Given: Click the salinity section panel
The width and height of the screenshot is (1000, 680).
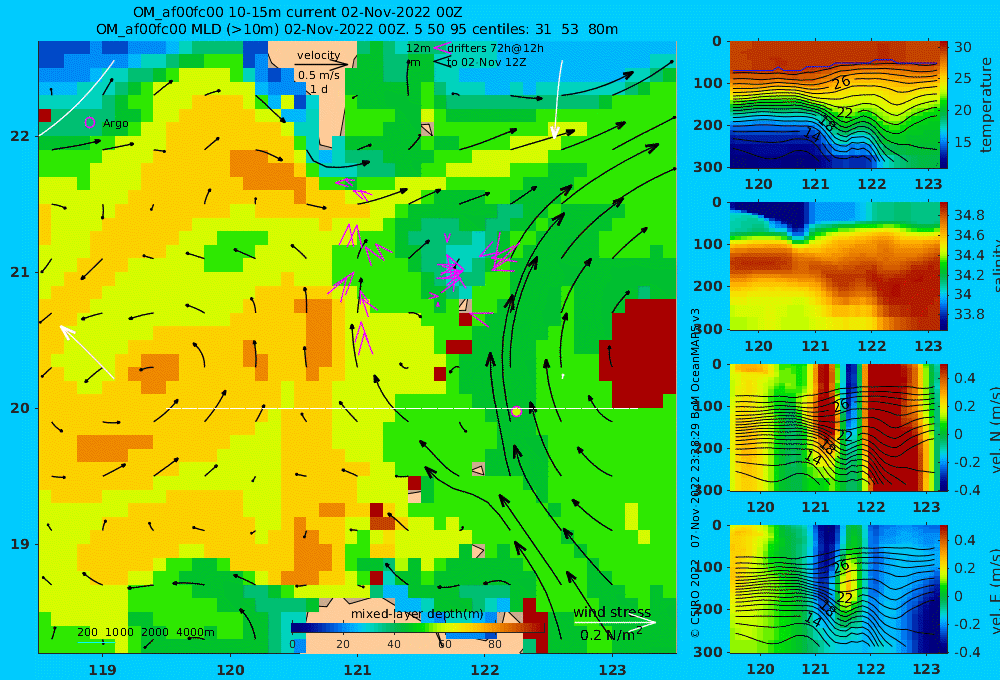Looking at the screenshot, I should point(834,266).
